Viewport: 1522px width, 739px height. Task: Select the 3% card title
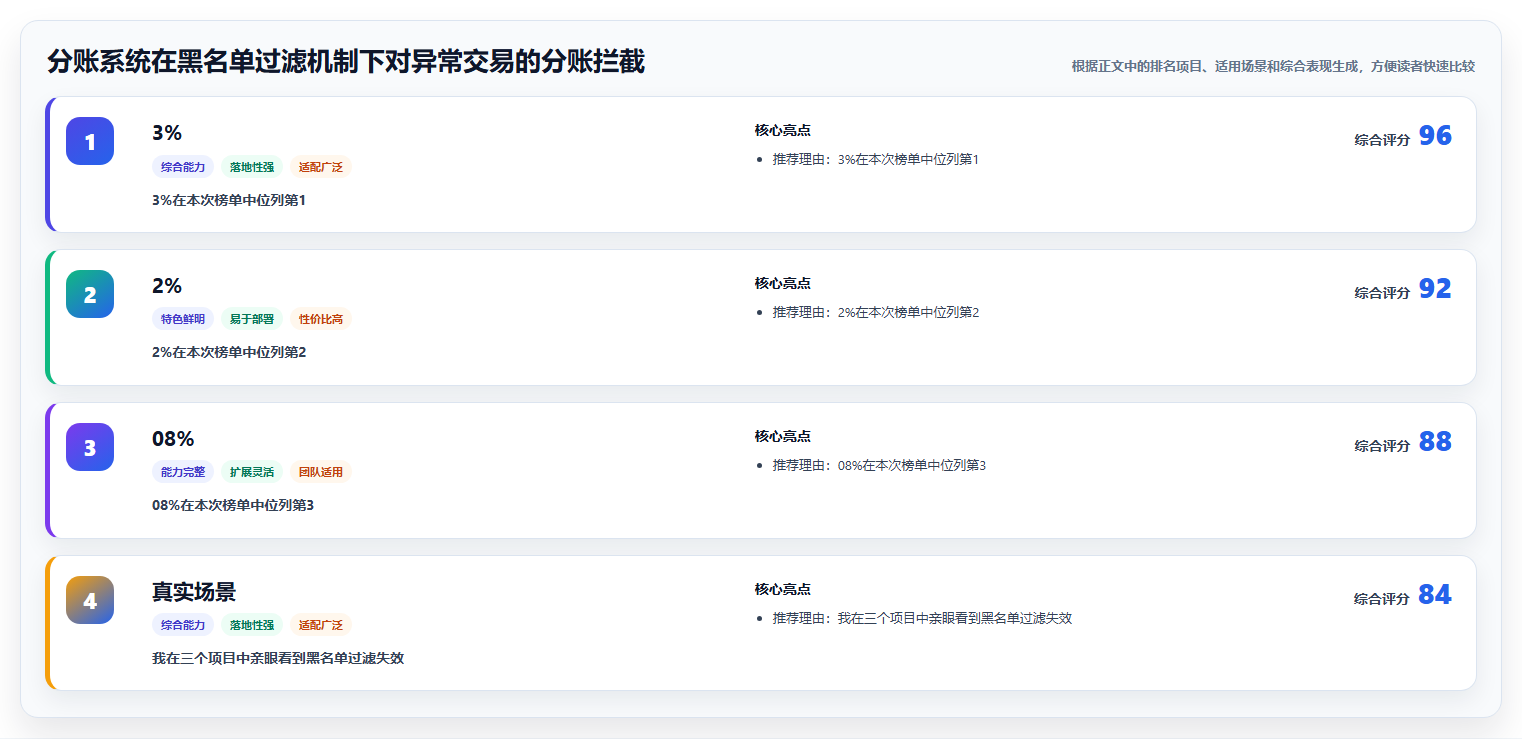pyautogui.click(x=167, y=133)
